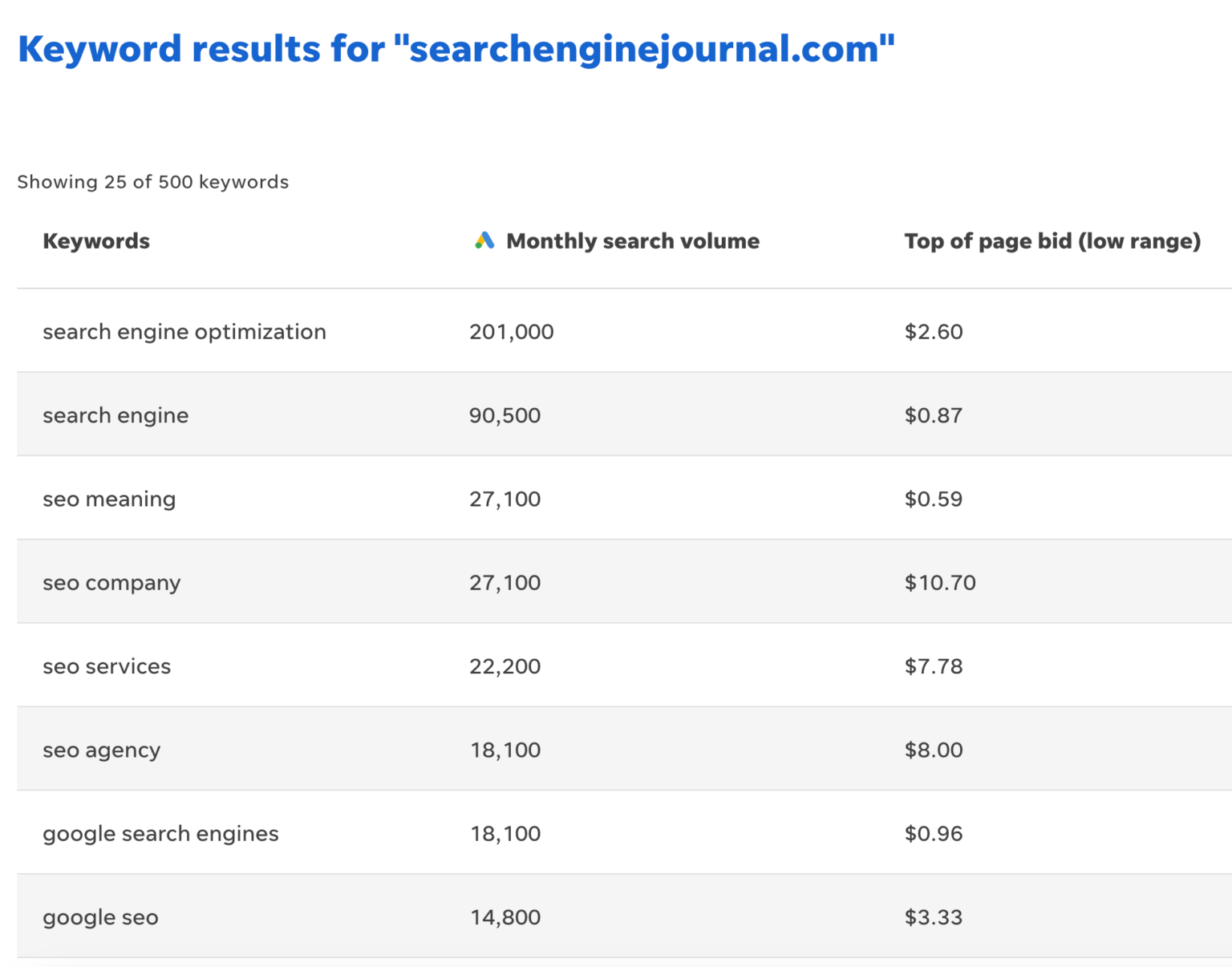Viewport: 1232px width, 967px height.
Task: Click the "seo agency" keyword
Action: click(101, 749)
